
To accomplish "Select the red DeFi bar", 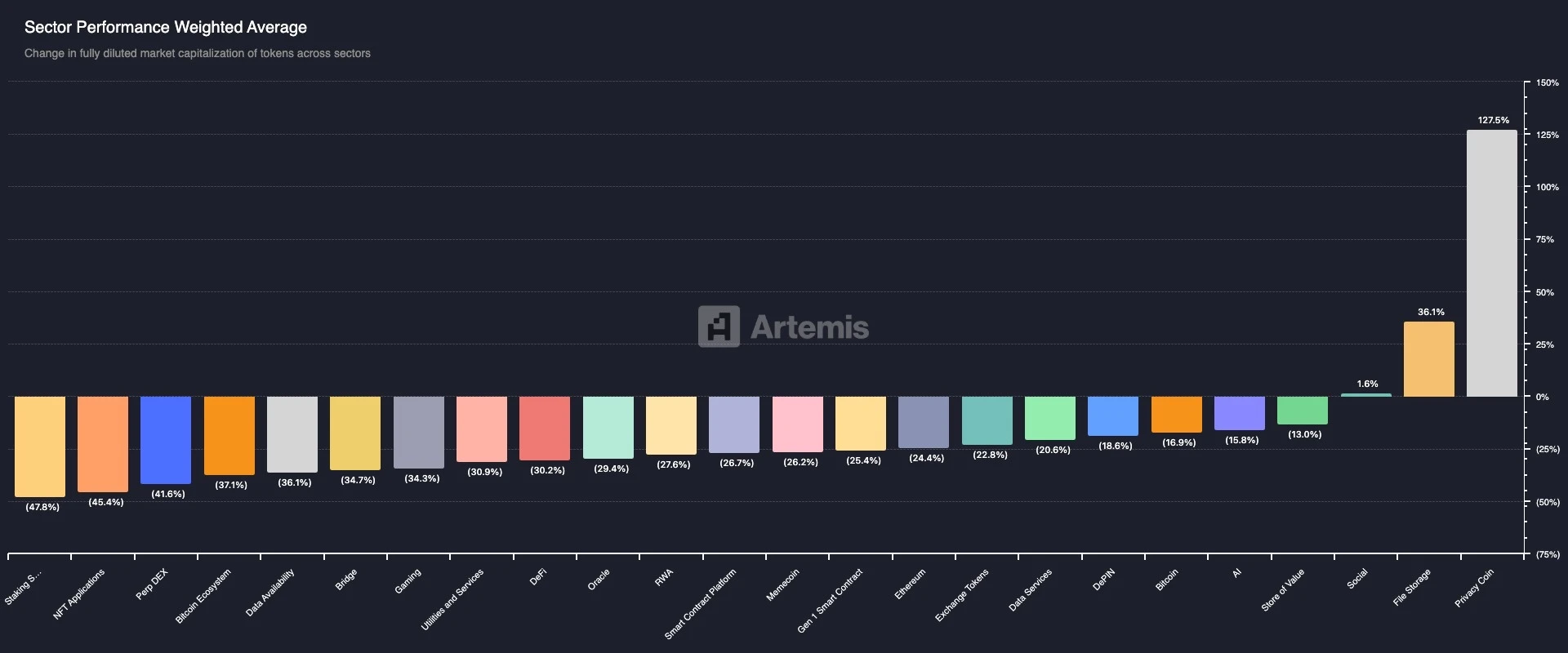I will click(545, 429).
